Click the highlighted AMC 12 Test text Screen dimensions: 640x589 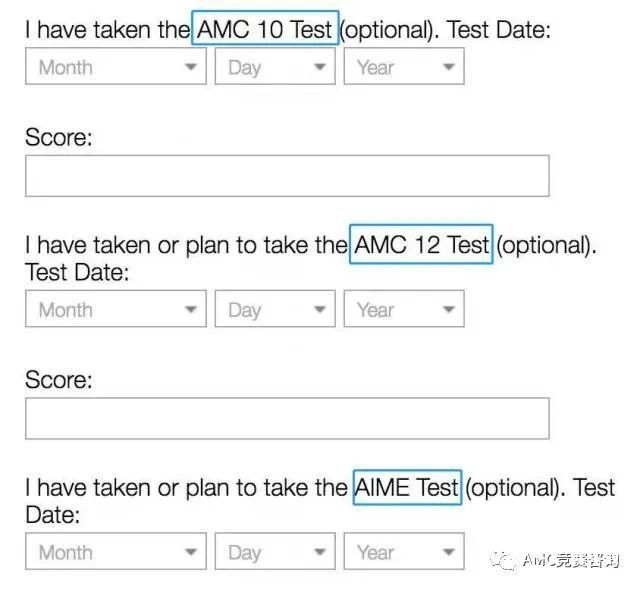421,244
